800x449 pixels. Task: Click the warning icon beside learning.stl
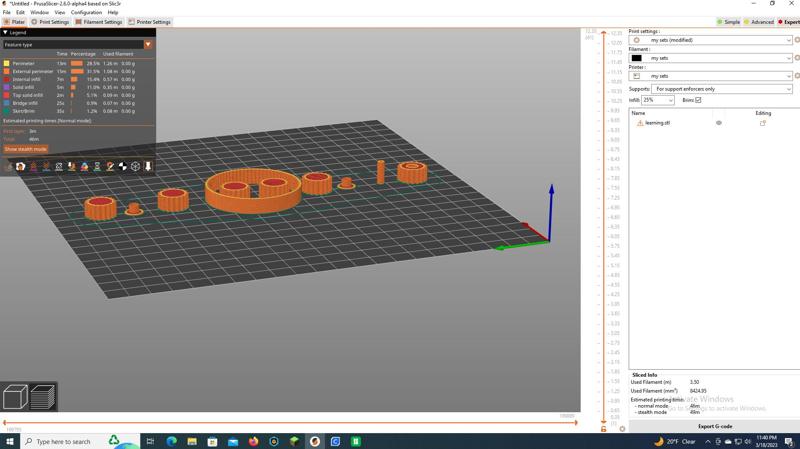pyautogui.click(x=640, y=123)
